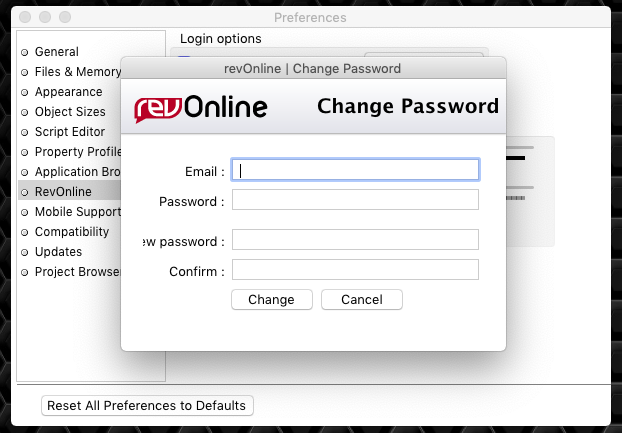The height and width of the screenshot is (433, 622).
Task: Select RevOnline in the preferences list
Action: pyautogui.click(x=63, y=192)
